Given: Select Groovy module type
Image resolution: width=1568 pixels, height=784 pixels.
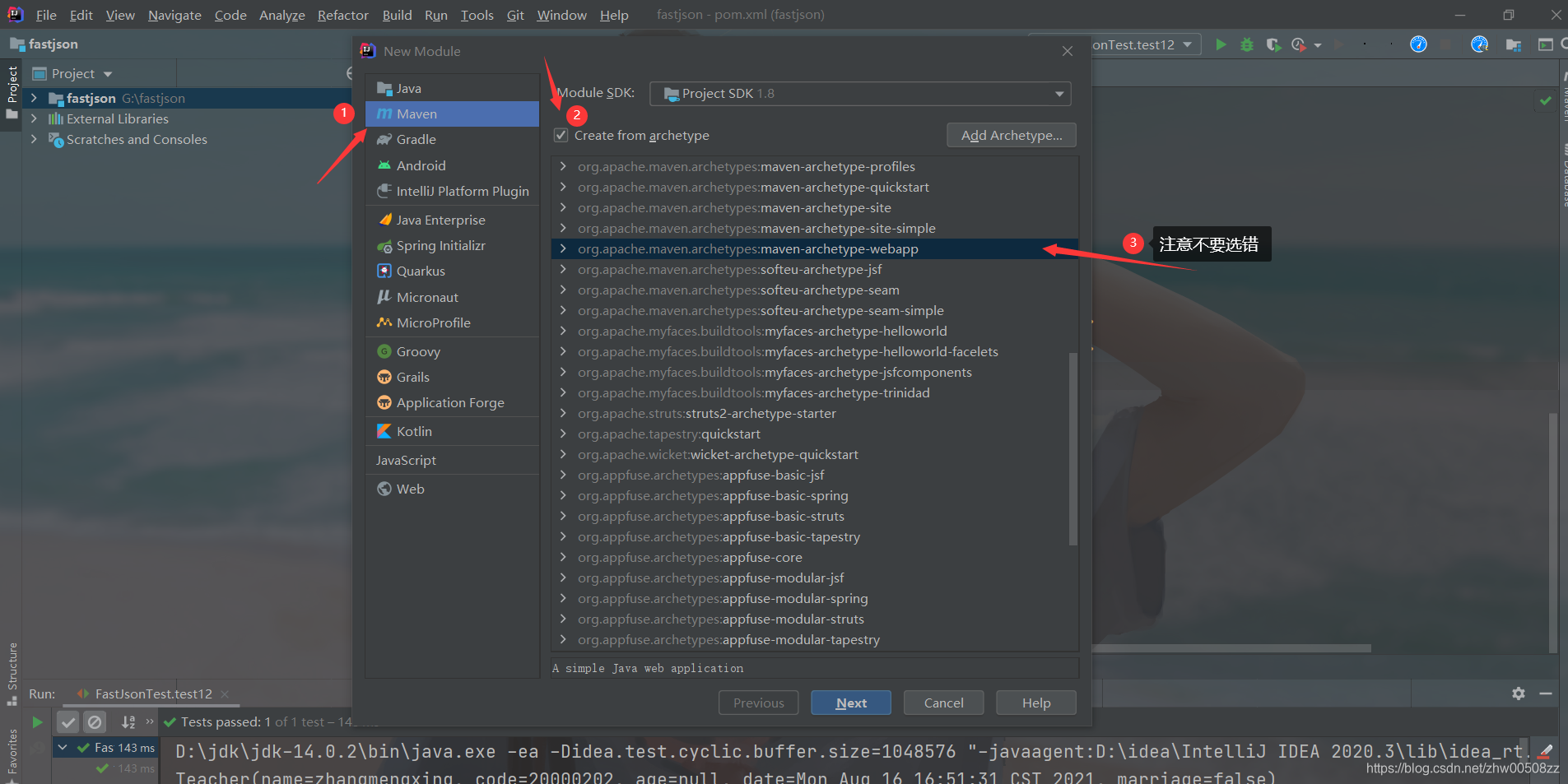Looking at the screenshot, I should [x=452, y=351].
